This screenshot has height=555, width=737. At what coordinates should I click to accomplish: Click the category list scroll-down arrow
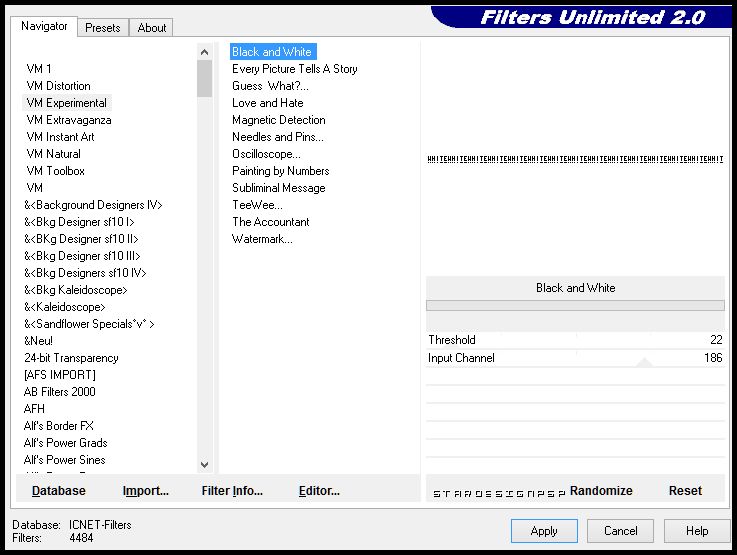pyautogui.click(x=204, y=465)
